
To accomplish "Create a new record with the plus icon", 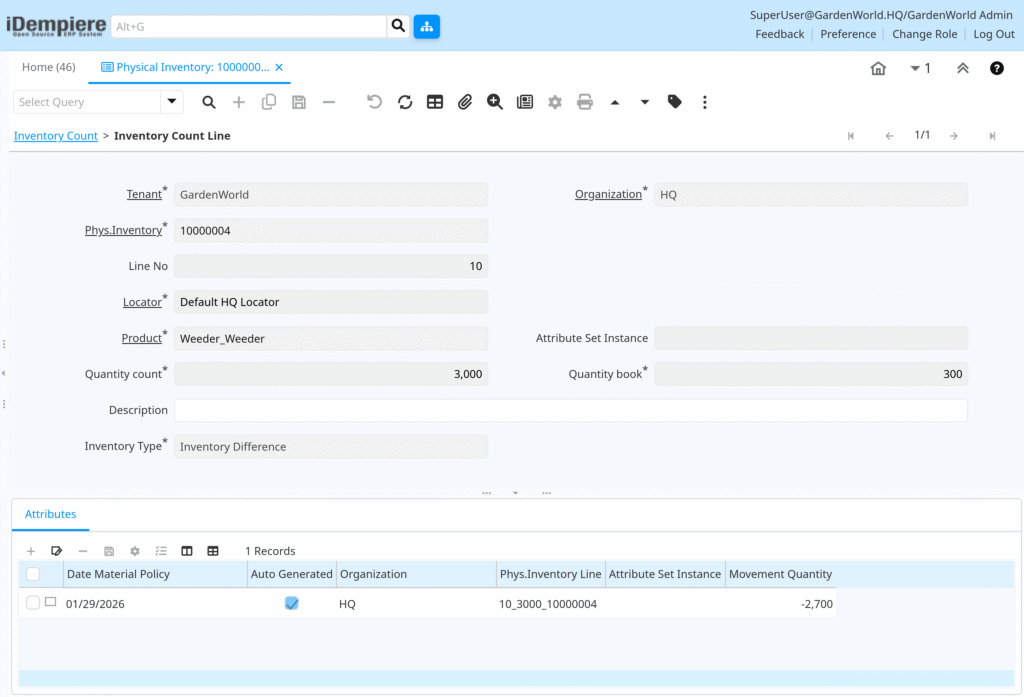I will click(239, 102).
